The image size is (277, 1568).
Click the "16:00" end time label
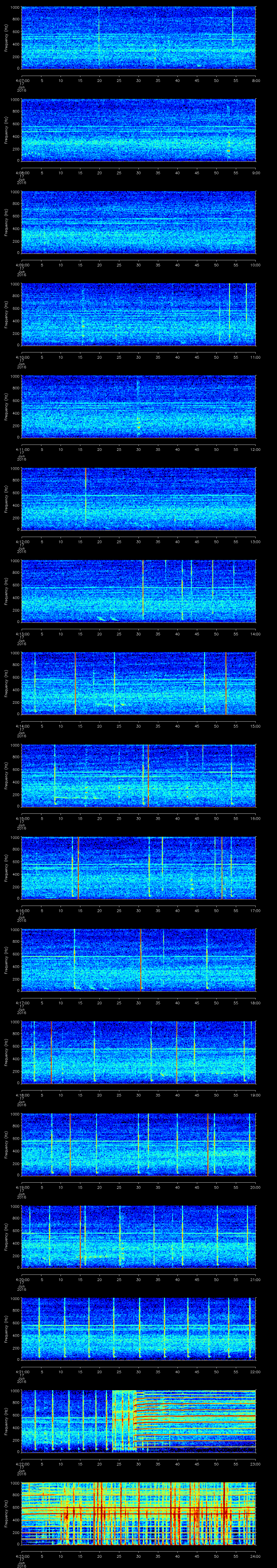click(255, 818)
